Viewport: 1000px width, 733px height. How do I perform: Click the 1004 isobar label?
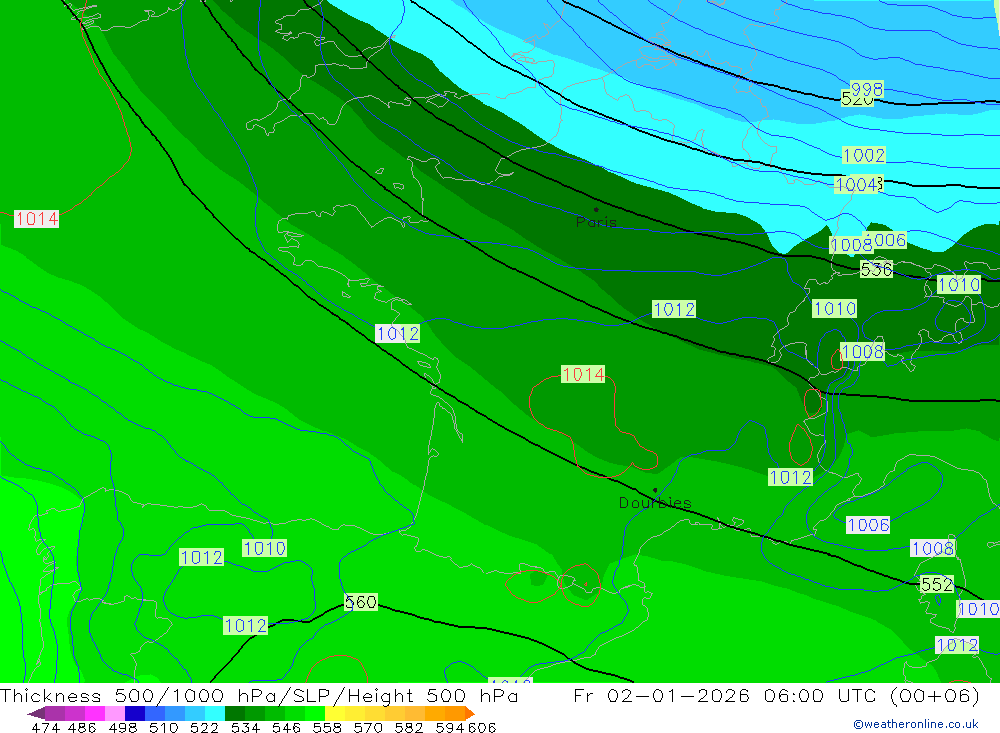pyautogui.click(x=858, y=185)
